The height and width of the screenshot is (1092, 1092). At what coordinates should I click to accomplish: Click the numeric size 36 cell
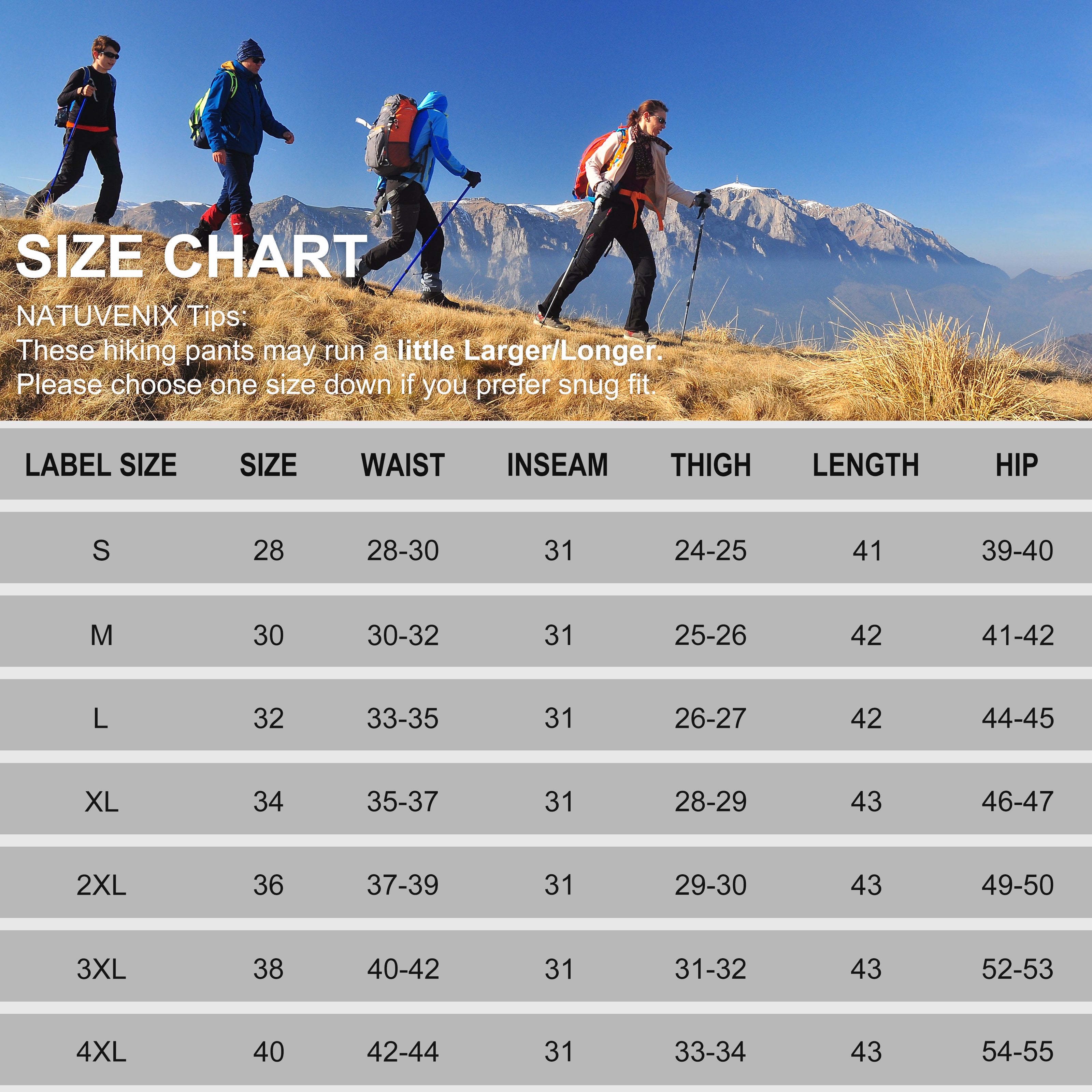tap(269, 885)
